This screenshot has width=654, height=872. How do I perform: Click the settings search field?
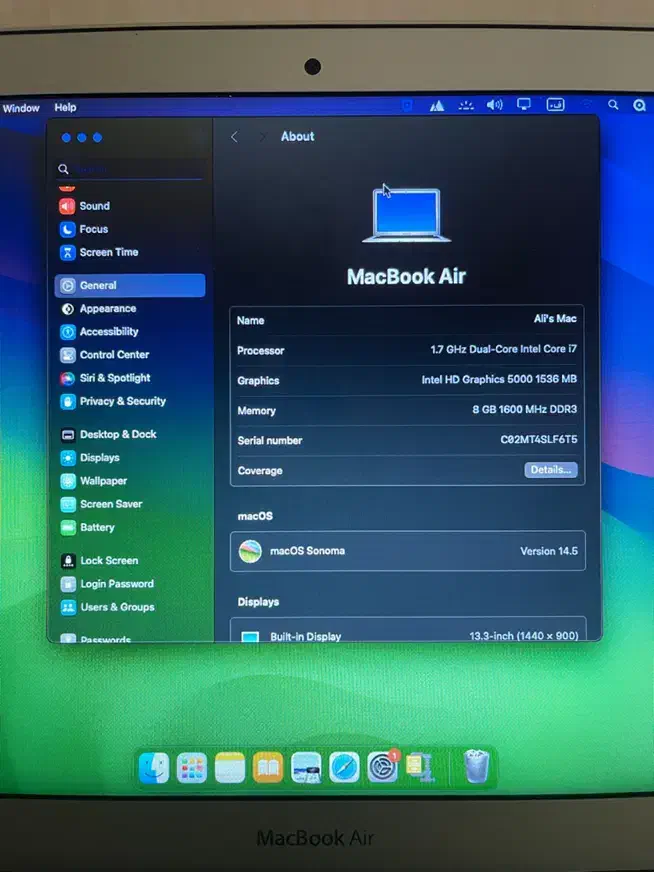(x=131, y=169)
